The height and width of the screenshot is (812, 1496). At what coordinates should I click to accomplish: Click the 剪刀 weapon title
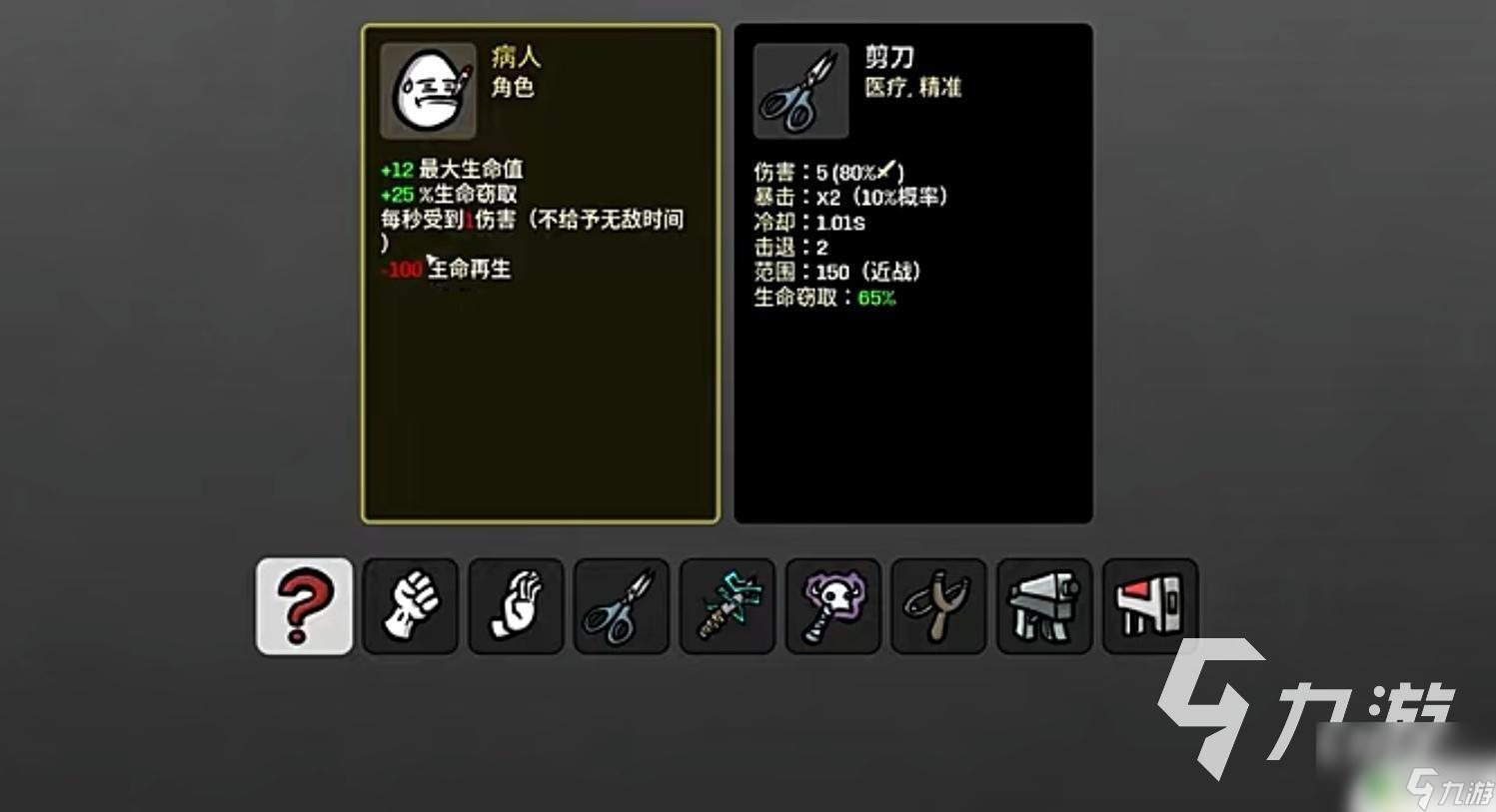pyautogui.click(x=889, y=57)
